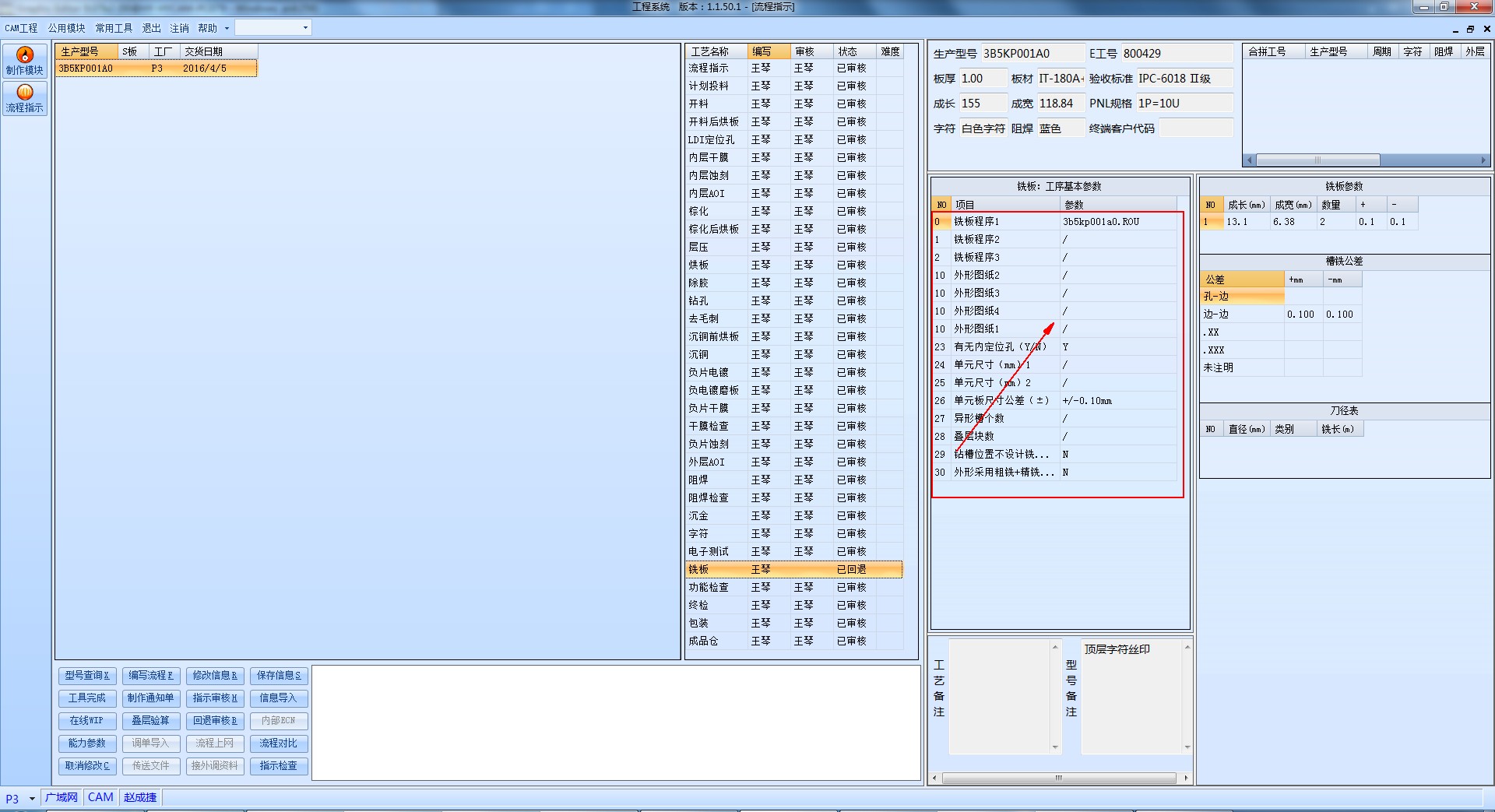Select the 铣板程序1 parameter row
The width and height of the screenshot is (1495, 812).
pyautogui.click(x=1055, y=222)
